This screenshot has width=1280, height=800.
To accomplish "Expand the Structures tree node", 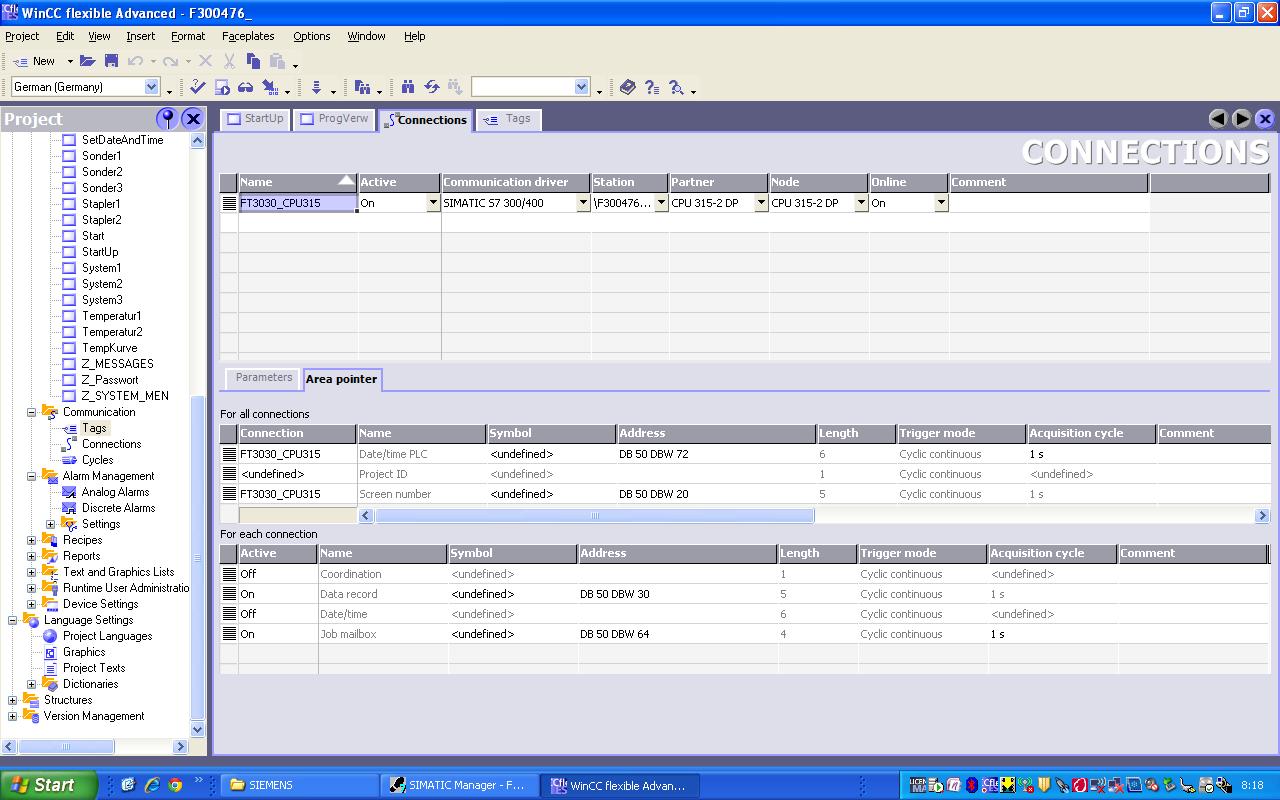I will [12, 700].
